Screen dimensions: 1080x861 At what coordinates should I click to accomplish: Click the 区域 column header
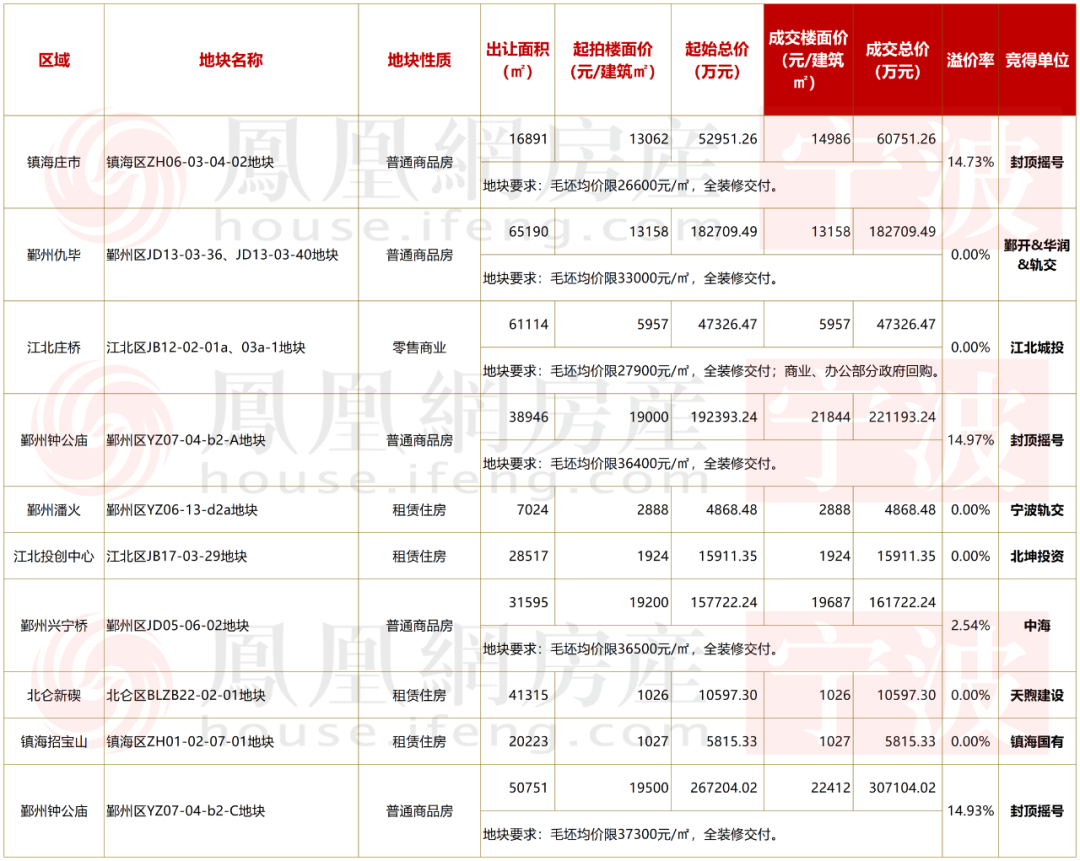54,61
